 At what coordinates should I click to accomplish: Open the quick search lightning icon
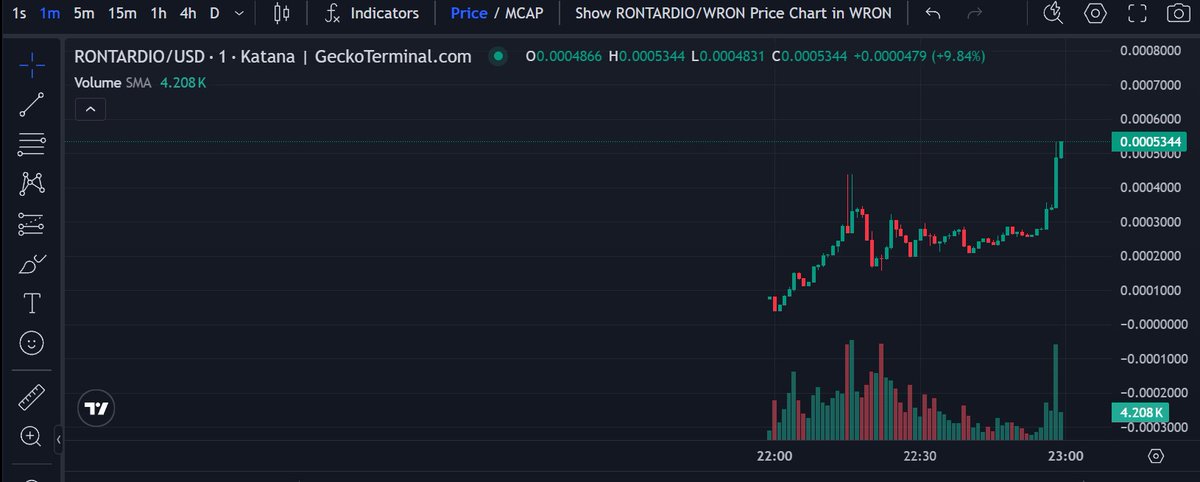coord(1055,14)
